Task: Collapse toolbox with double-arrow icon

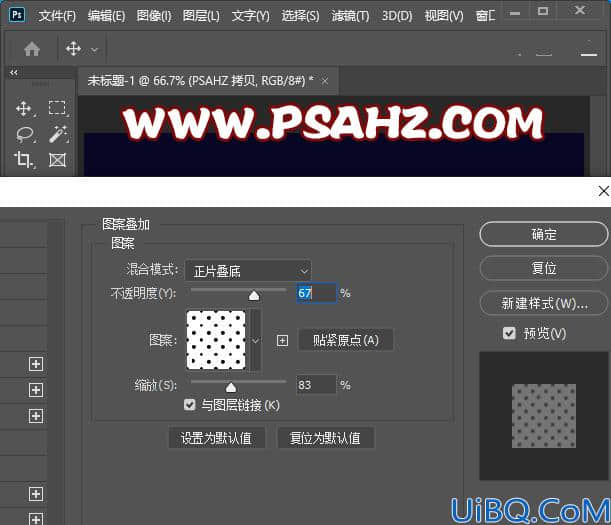Action: pyautogui.click(x=14, y=72)
